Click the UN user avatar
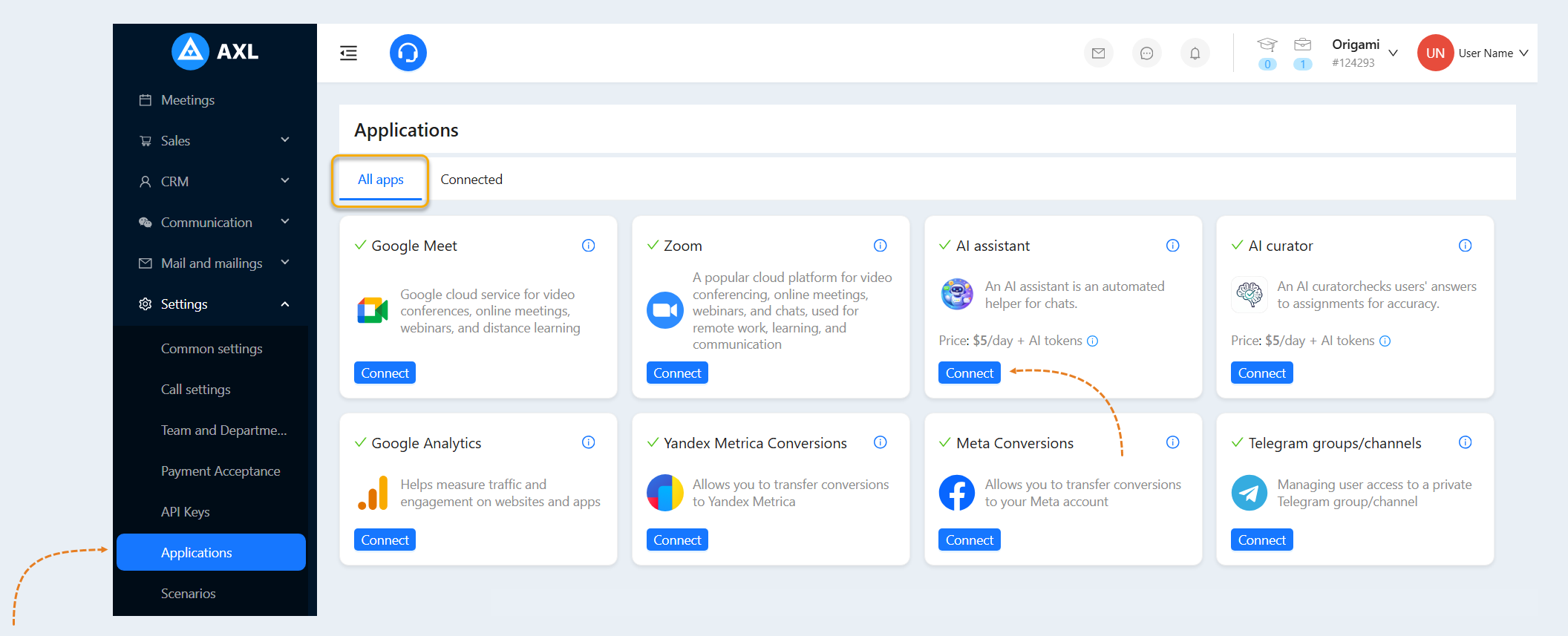1568x636 pixels. [x=1435, y=53]
